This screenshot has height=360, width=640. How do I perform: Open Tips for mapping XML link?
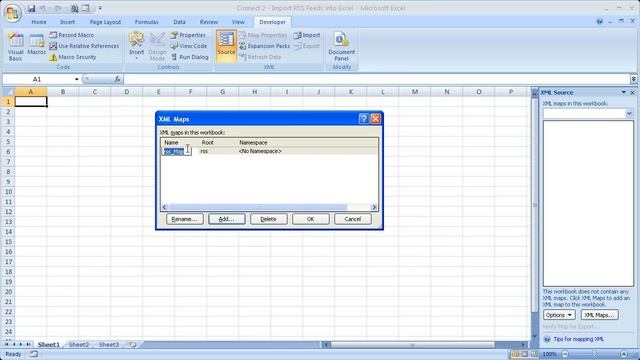coord(578,339)
